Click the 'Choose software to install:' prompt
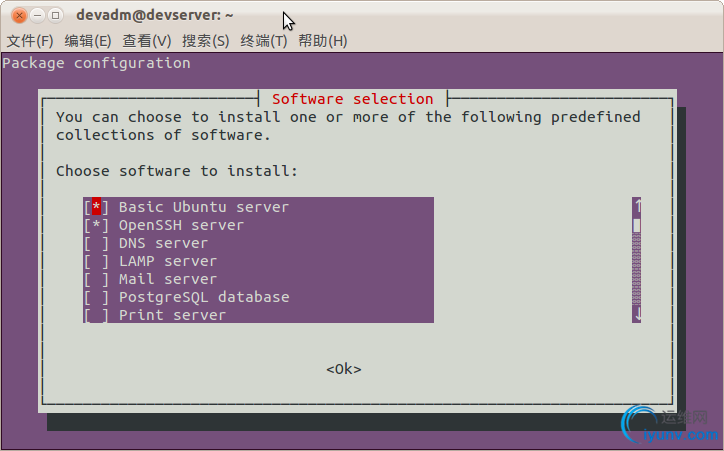Viewport: 724px width, 451px height. pyautogui.click(x=177, y=171)
